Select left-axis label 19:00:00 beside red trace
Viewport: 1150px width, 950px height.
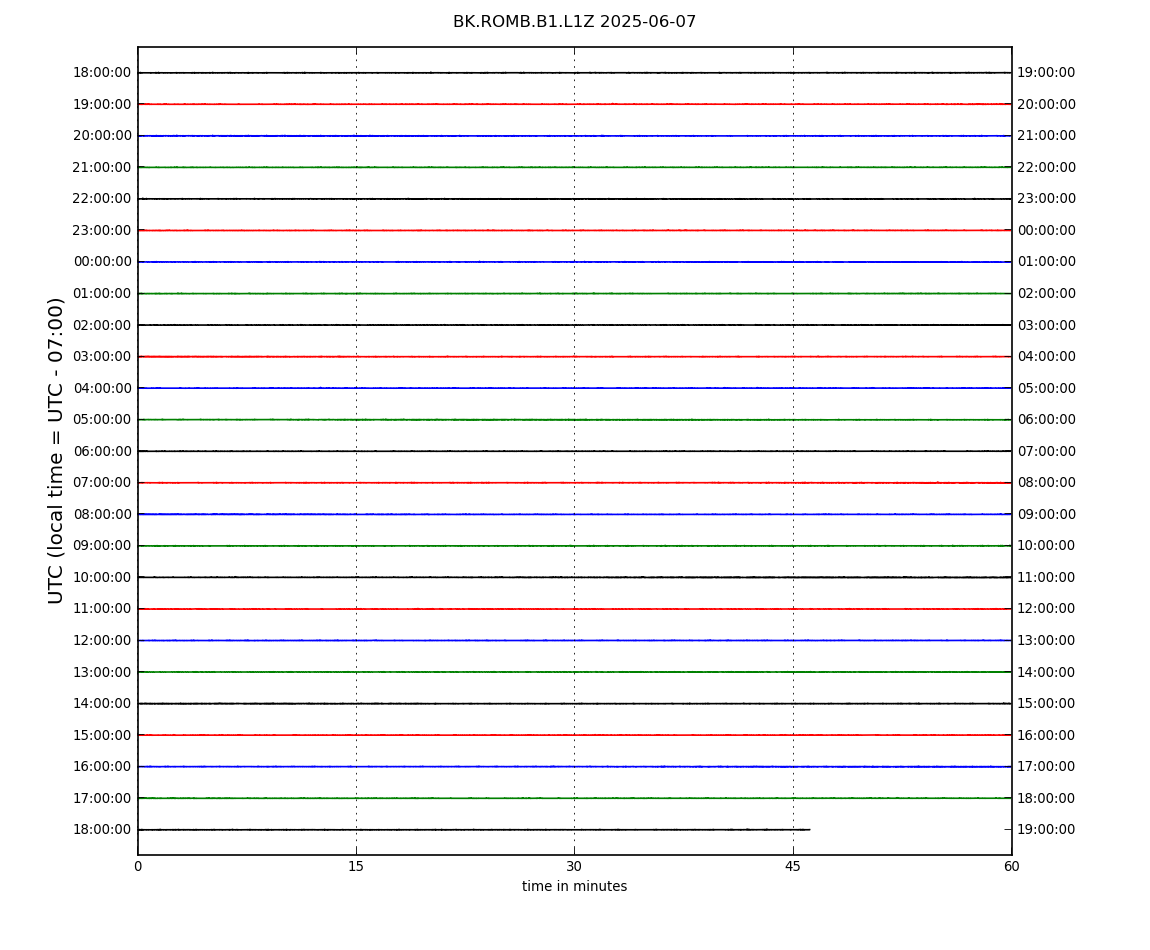point(102,104)
